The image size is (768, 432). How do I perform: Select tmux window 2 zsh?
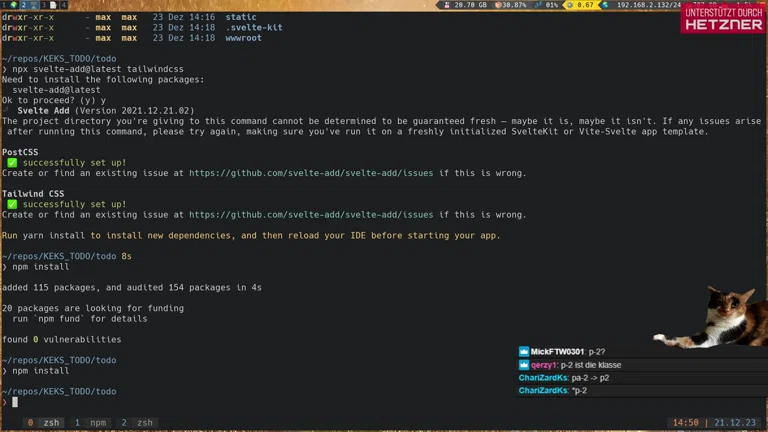click(137, 423)
